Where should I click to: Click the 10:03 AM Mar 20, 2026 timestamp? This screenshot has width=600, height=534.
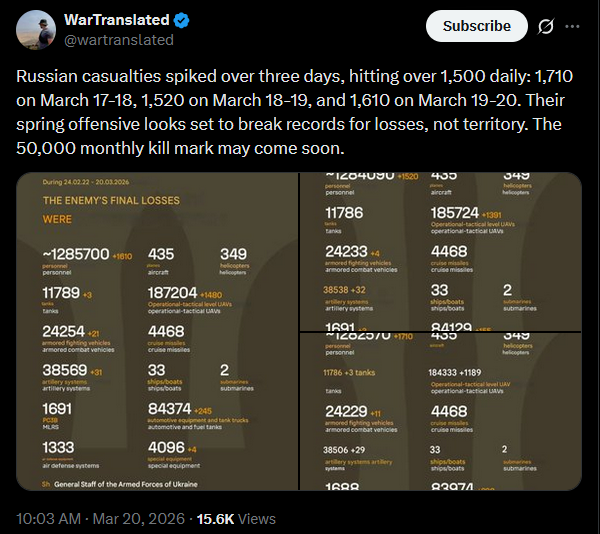click(x=100, y=519)
